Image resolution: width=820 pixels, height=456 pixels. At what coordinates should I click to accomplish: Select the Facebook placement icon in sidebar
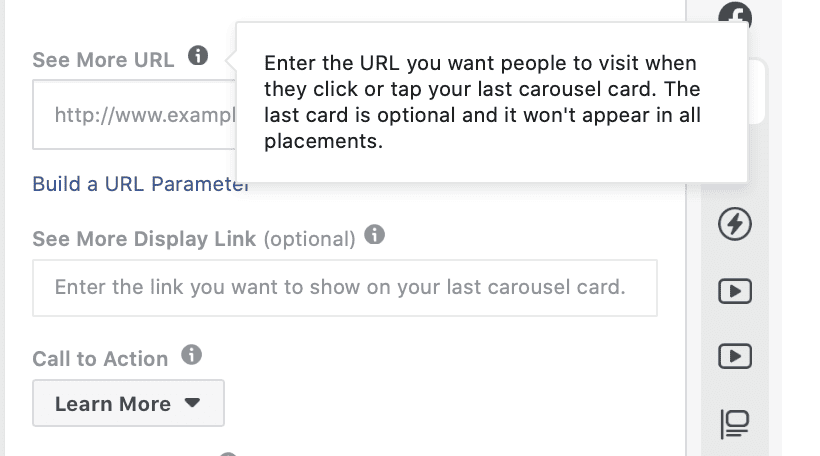coord(735,13)
